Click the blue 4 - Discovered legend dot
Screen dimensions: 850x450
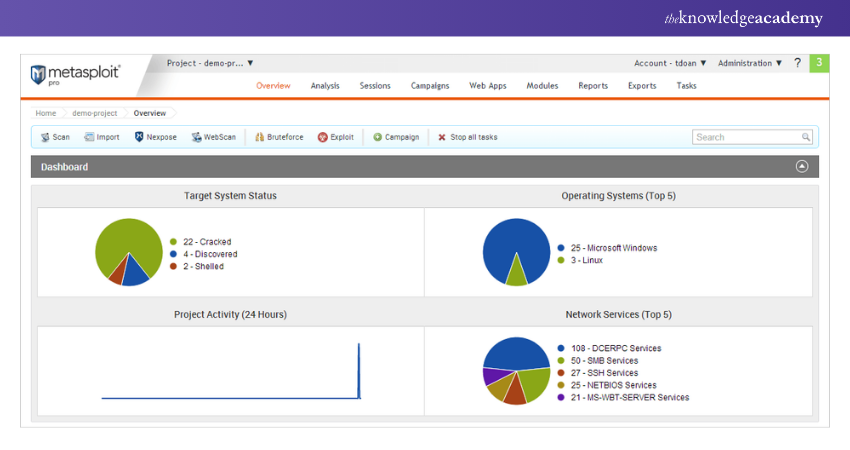[173, 254]
